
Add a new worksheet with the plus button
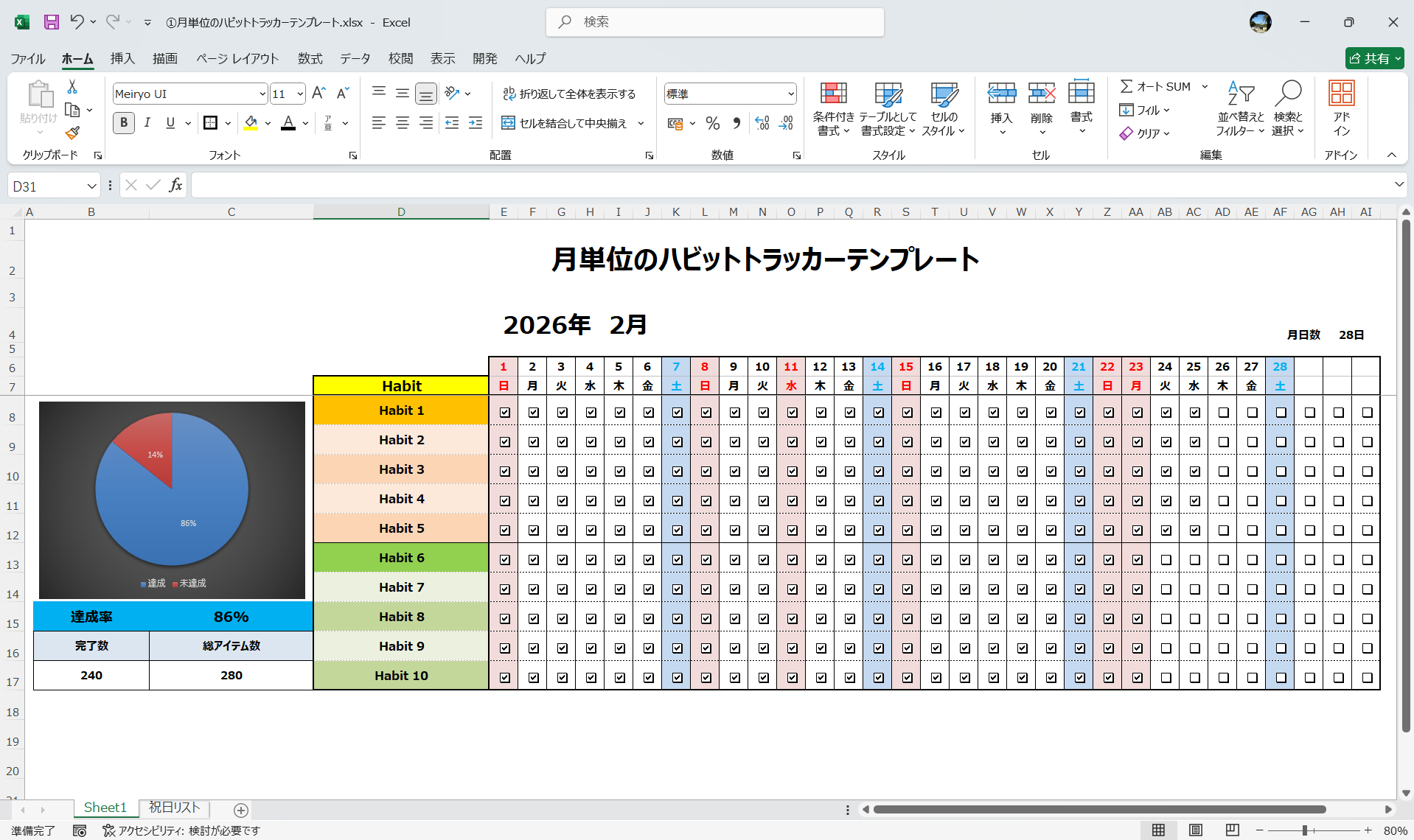click(x=240, y=808)
